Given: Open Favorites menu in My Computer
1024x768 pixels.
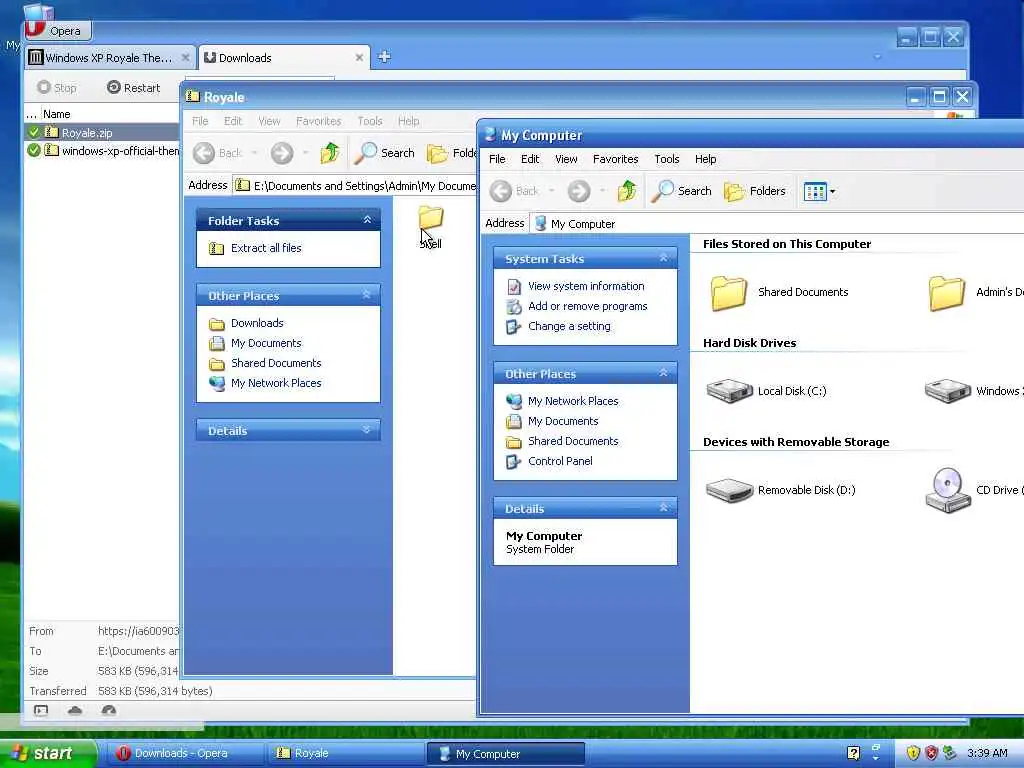Looking at the screenshot, I should tap(615, 159).
